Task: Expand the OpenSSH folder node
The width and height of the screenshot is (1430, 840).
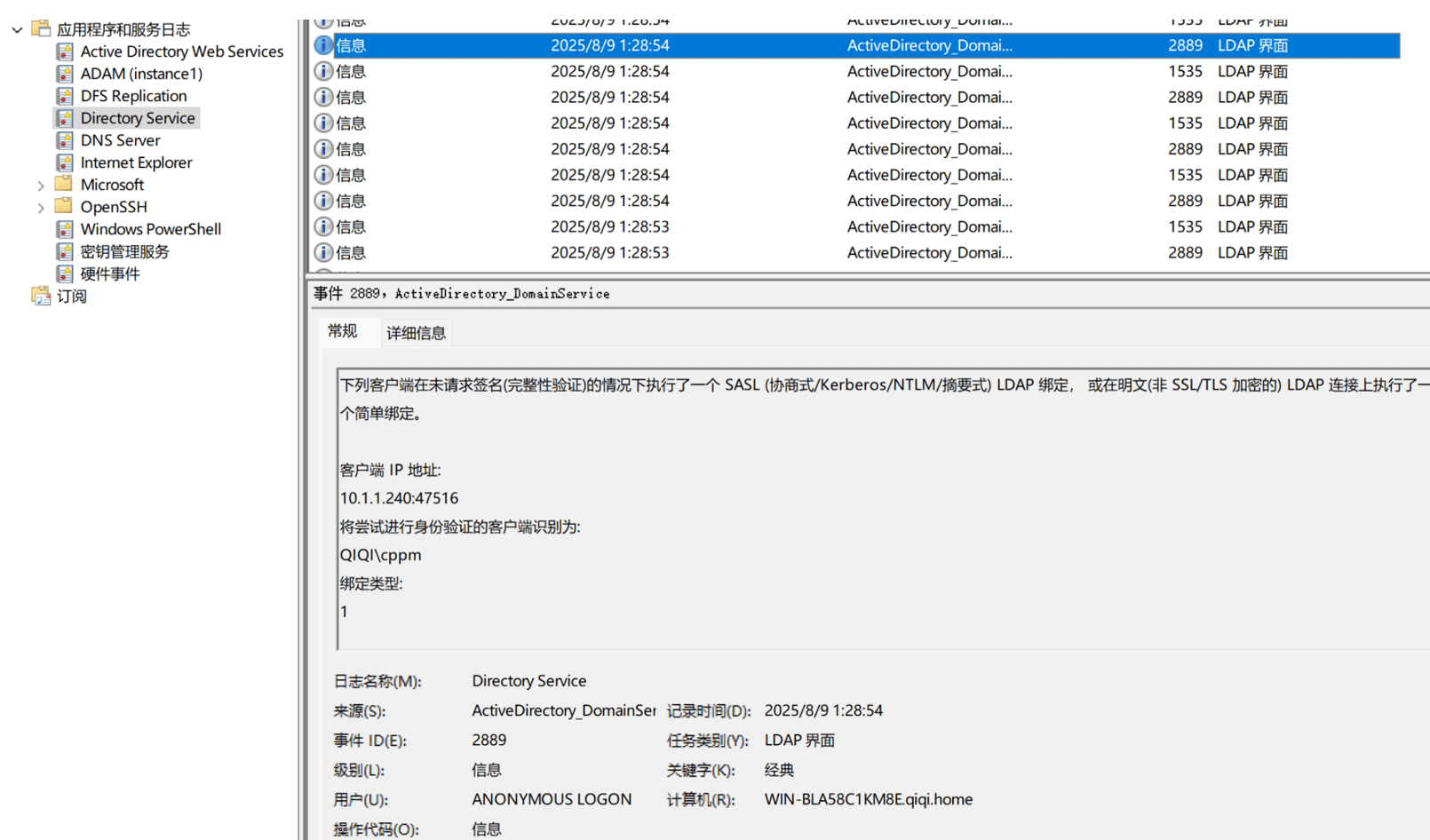Action: 41,208
